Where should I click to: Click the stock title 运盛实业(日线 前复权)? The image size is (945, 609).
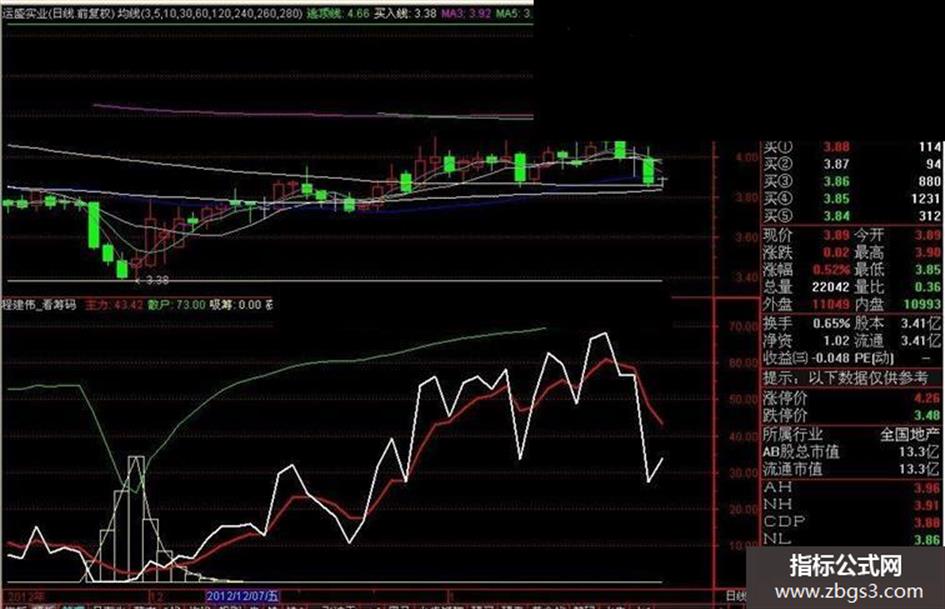click(58, 13)
